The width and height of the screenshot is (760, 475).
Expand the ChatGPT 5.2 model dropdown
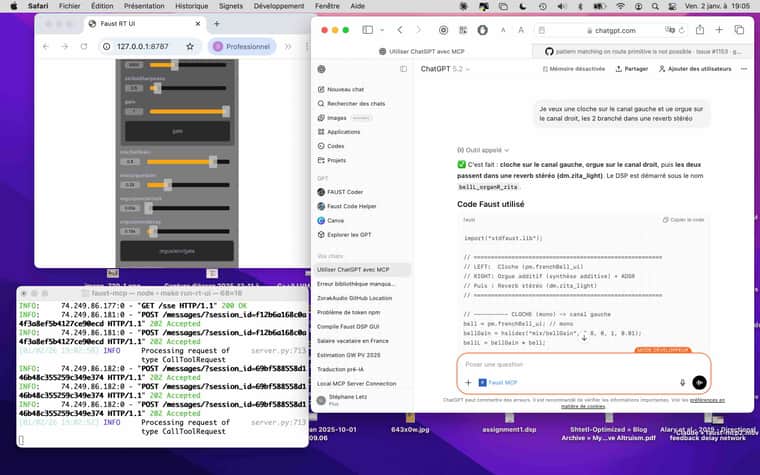tap(443, 69)
